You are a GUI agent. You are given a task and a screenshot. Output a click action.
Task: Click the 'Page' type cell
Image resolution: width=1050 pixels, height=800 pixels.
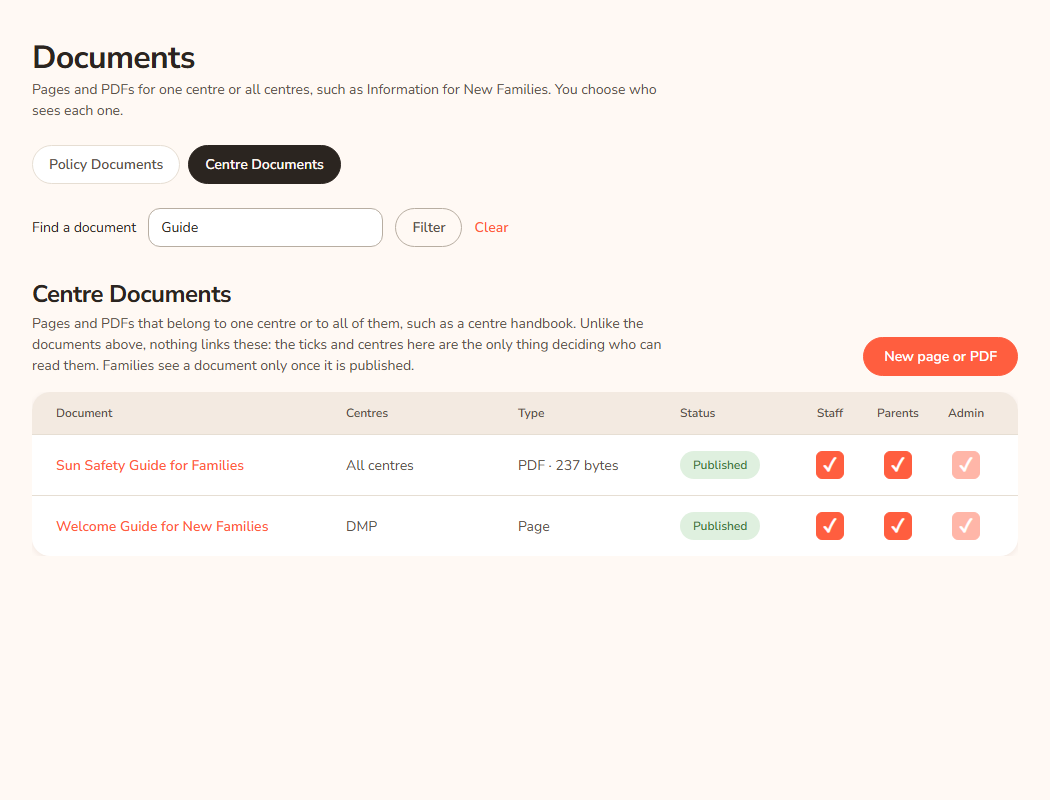[534, 526]
